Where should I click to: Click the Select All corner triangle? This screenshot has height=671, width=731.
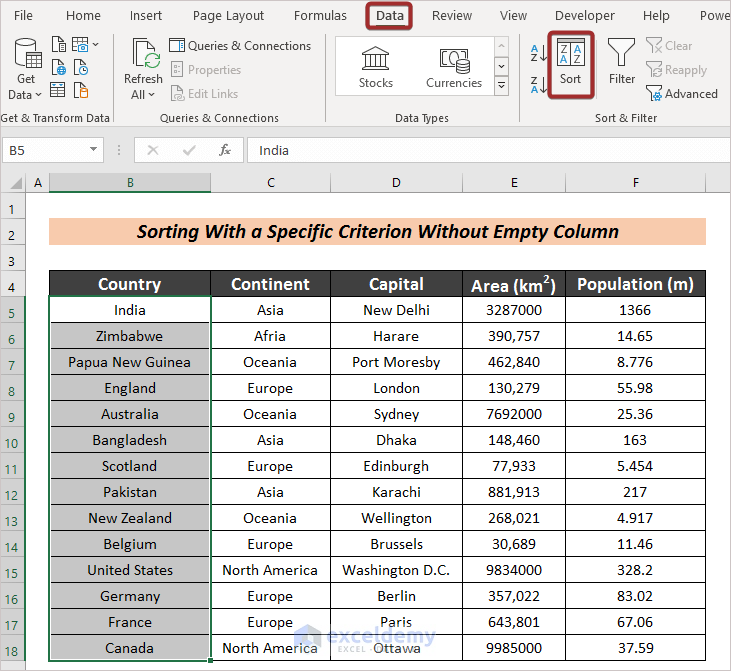tap(16, 184)
